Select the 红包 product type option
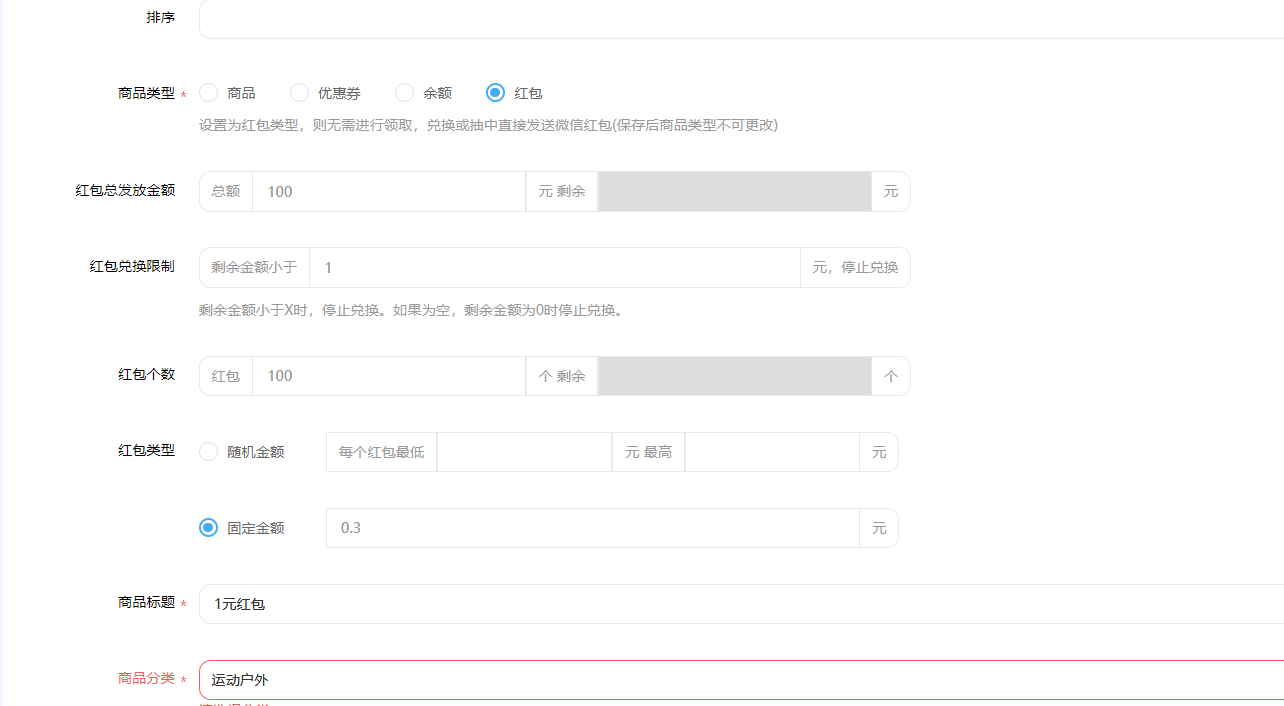This screenshot has width=1284, height=706. coord(495,92)
